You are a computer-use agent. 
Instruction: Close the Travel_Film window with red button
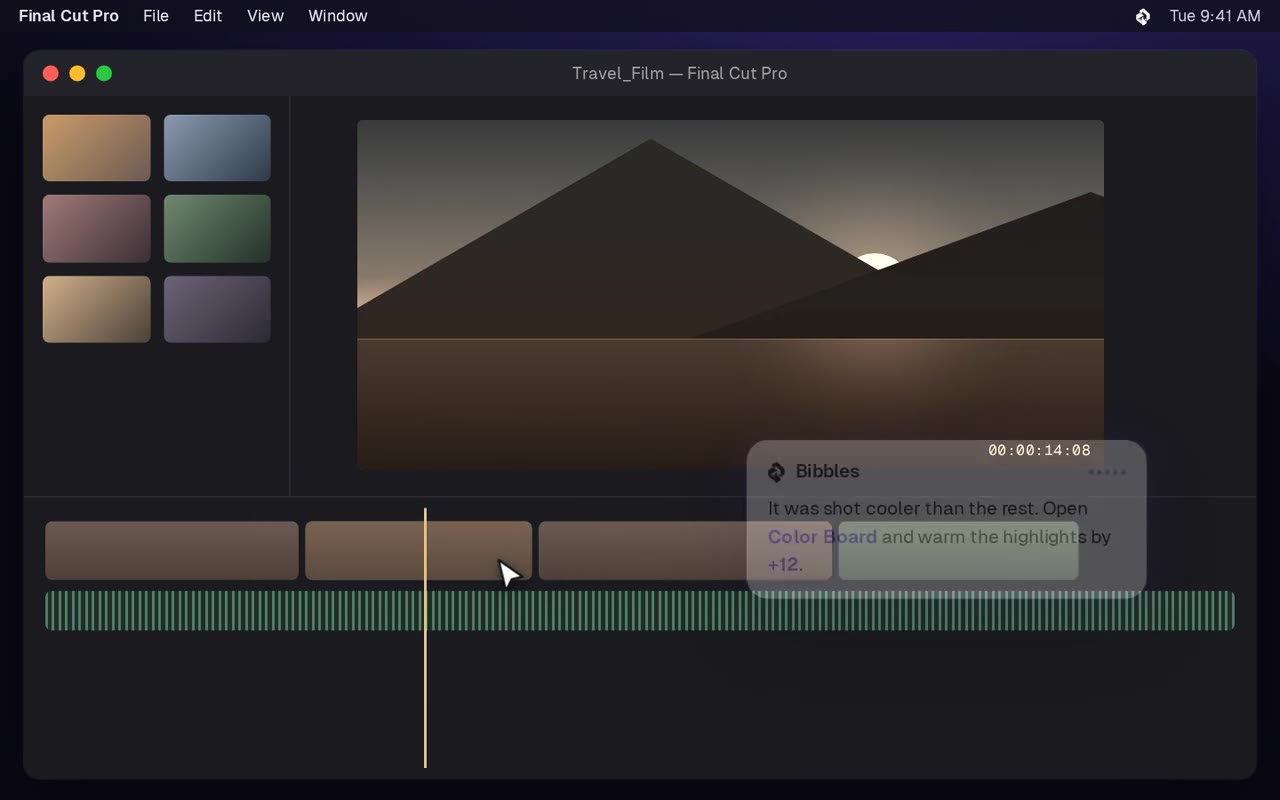(x=51, y=73)
